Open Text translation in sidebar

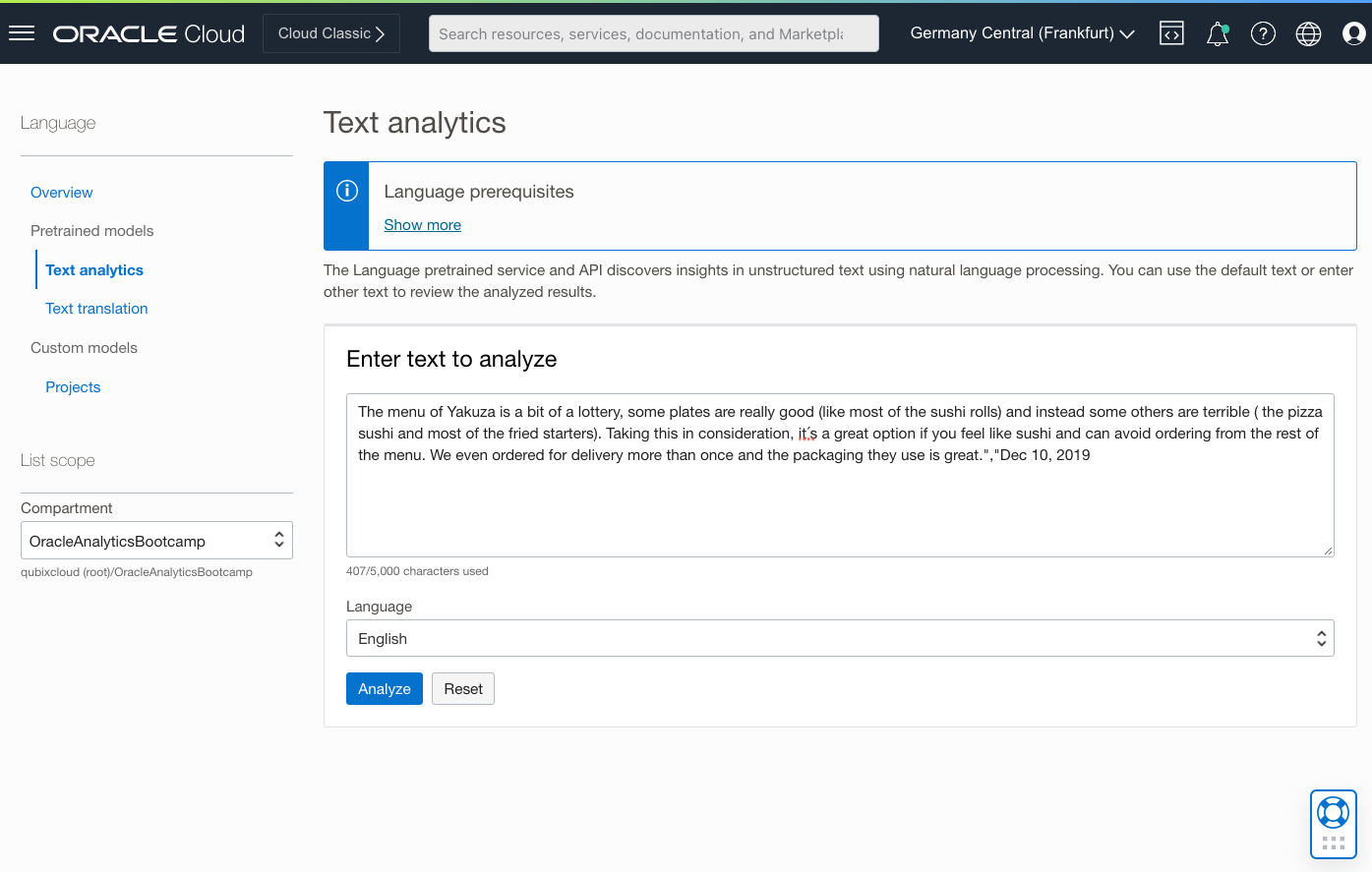click(x=96, y=309)
